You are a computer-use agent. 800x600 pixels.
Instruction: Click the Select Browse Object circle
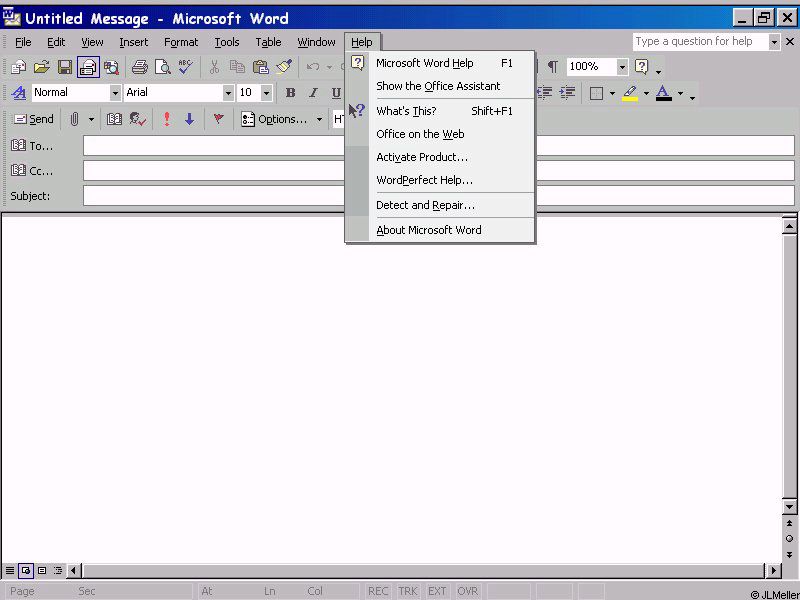point(789,539)
